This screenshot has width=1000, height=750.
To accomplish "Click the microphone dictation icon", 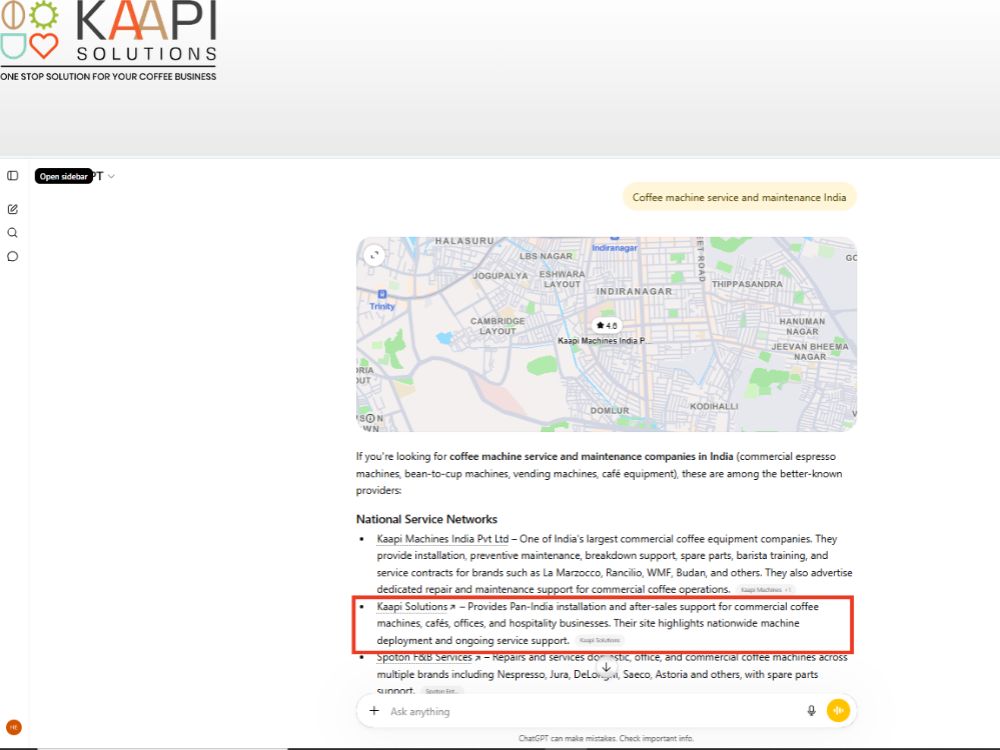I will pos(811,710).
